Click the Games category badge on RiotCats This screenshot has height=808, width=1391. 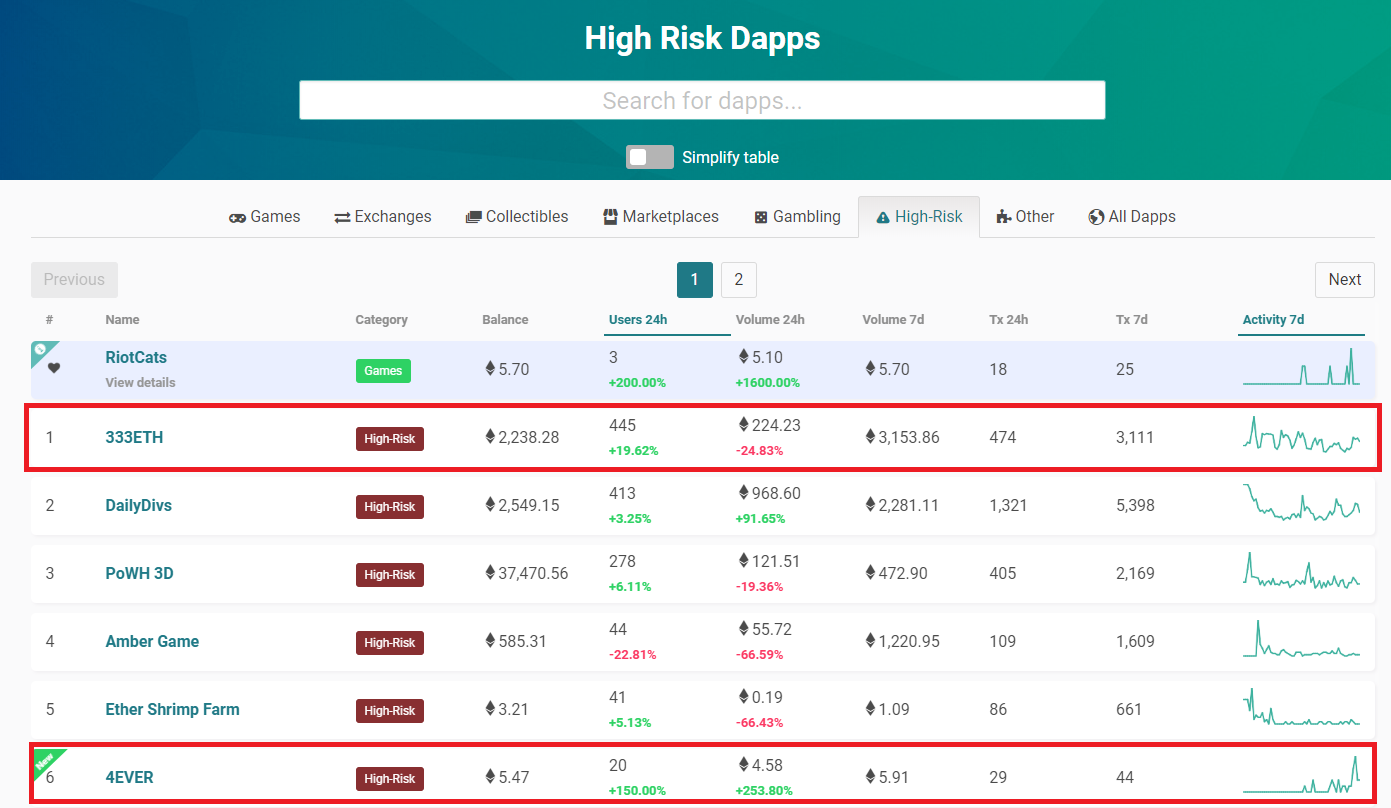383,370
